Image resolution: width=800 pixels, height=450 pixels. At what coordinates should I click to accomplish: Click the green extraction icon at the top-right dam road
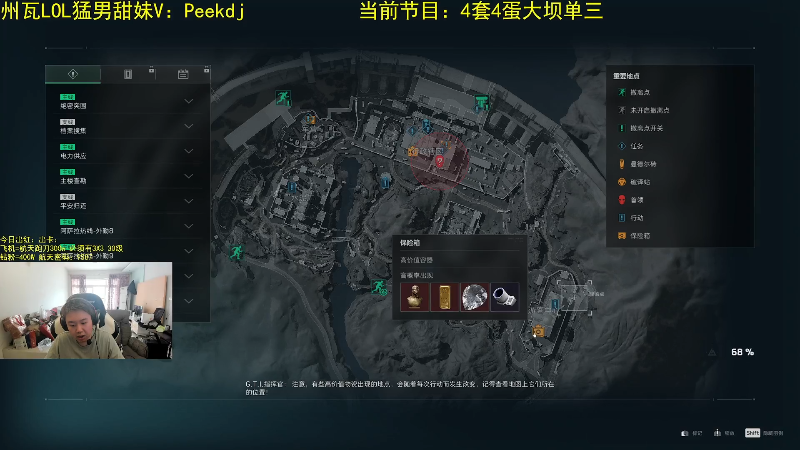(x=482, y=102)
